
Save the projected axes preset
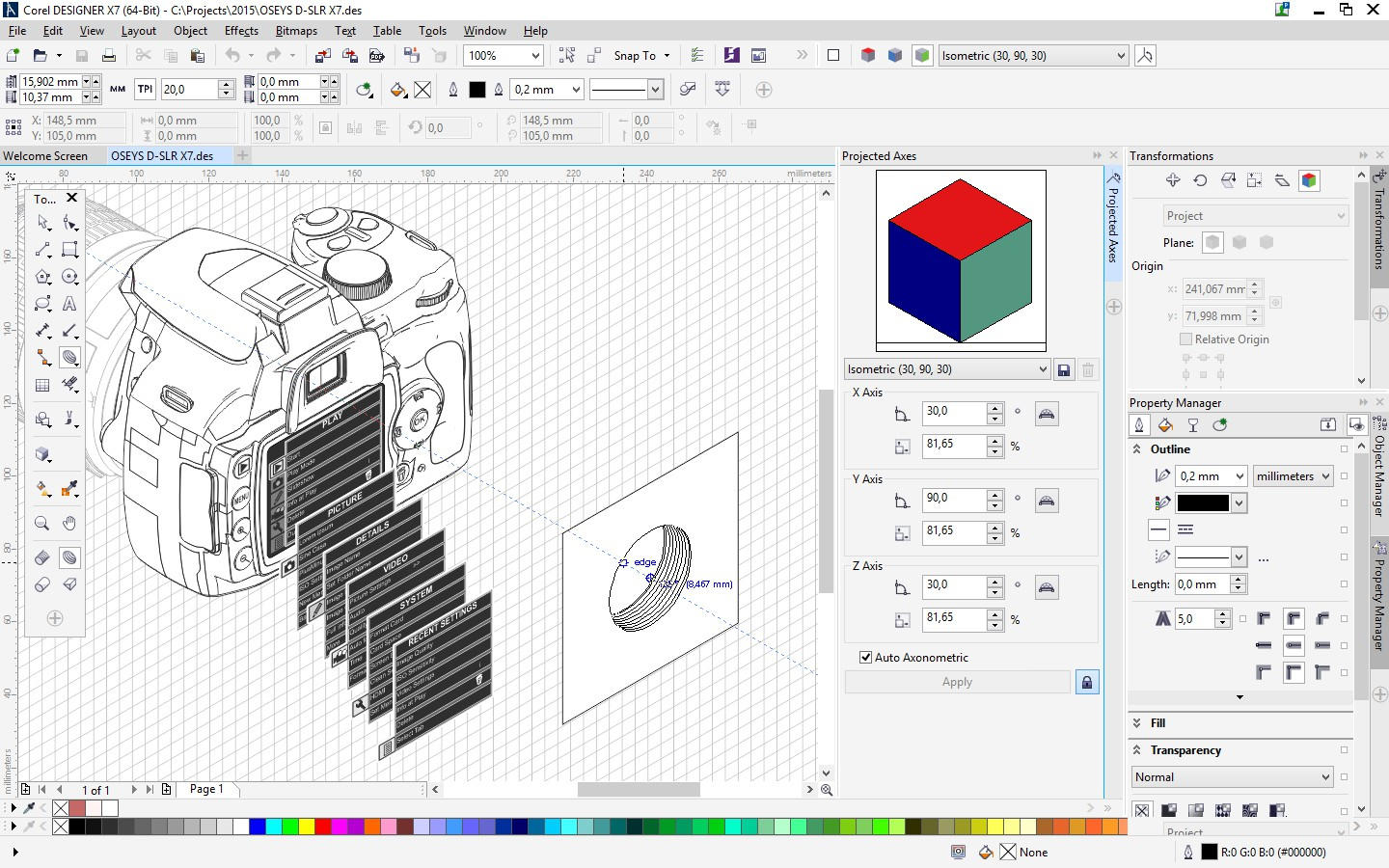point(1064,369)
